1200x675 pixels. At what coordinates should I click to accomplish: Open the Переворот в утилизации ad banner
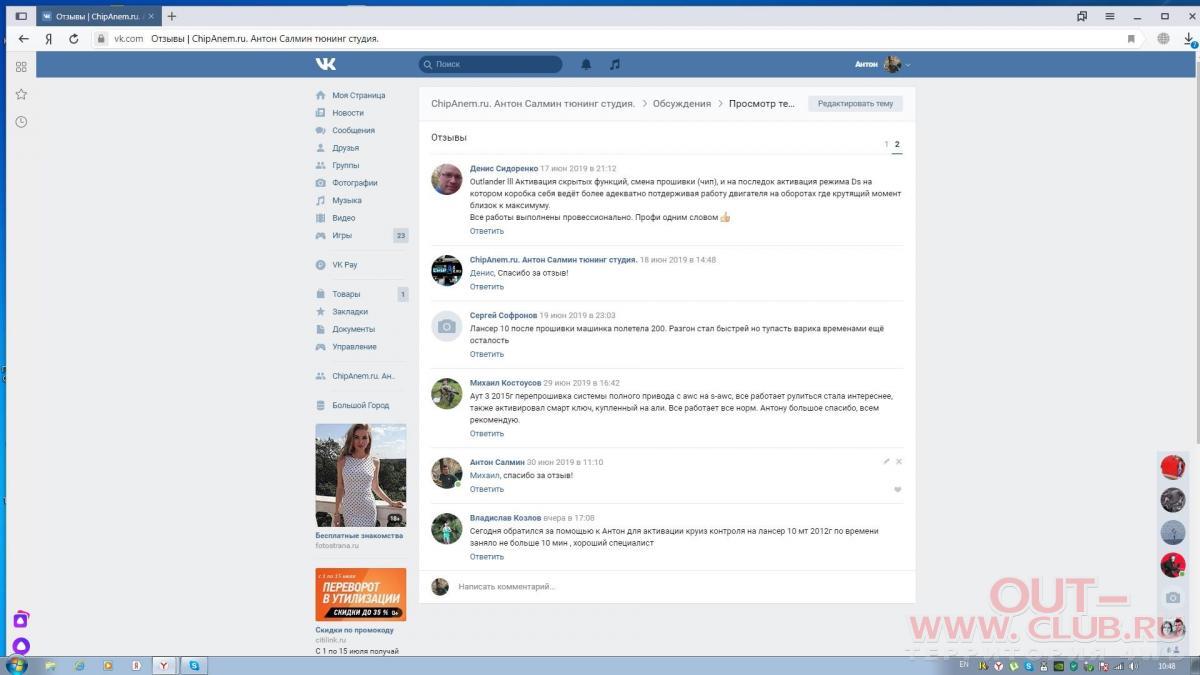click(x=361, y=594)
